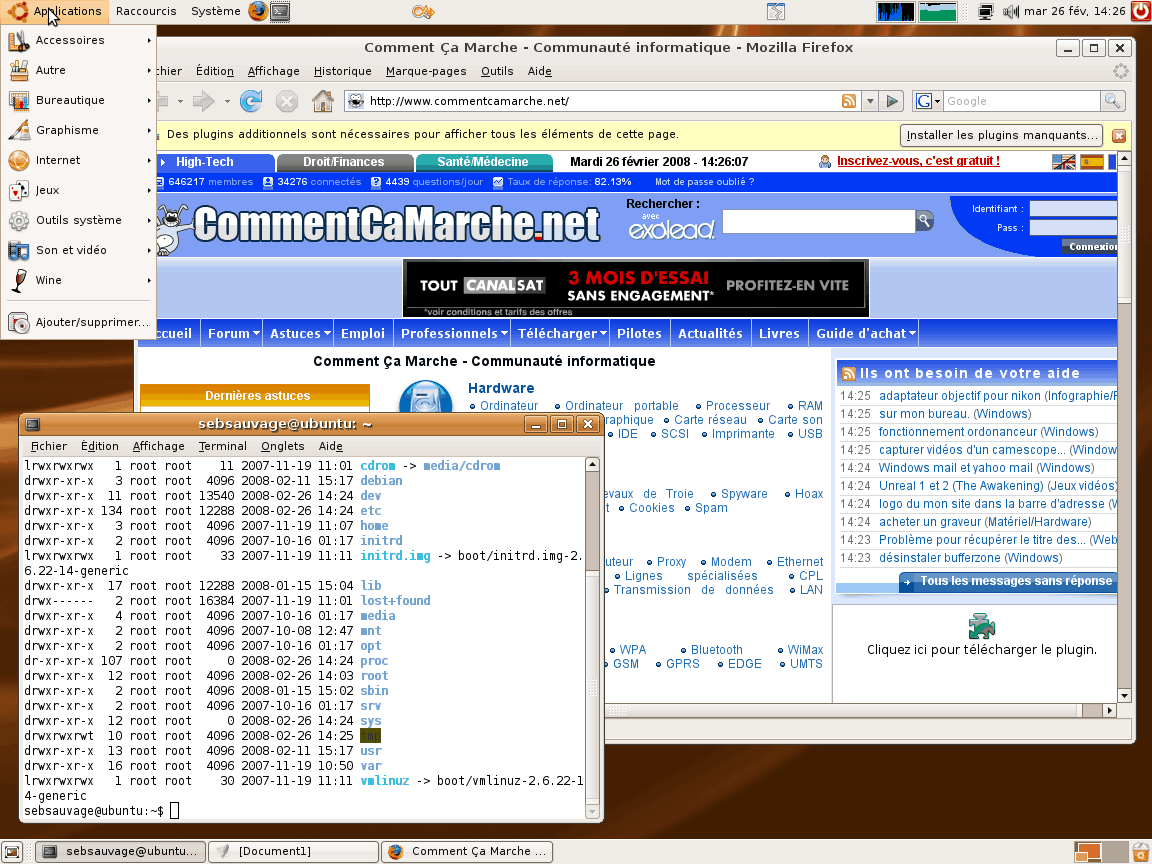Go to Firefox home page
This screenshot has width=1152, height=864.
pos(323,101)
